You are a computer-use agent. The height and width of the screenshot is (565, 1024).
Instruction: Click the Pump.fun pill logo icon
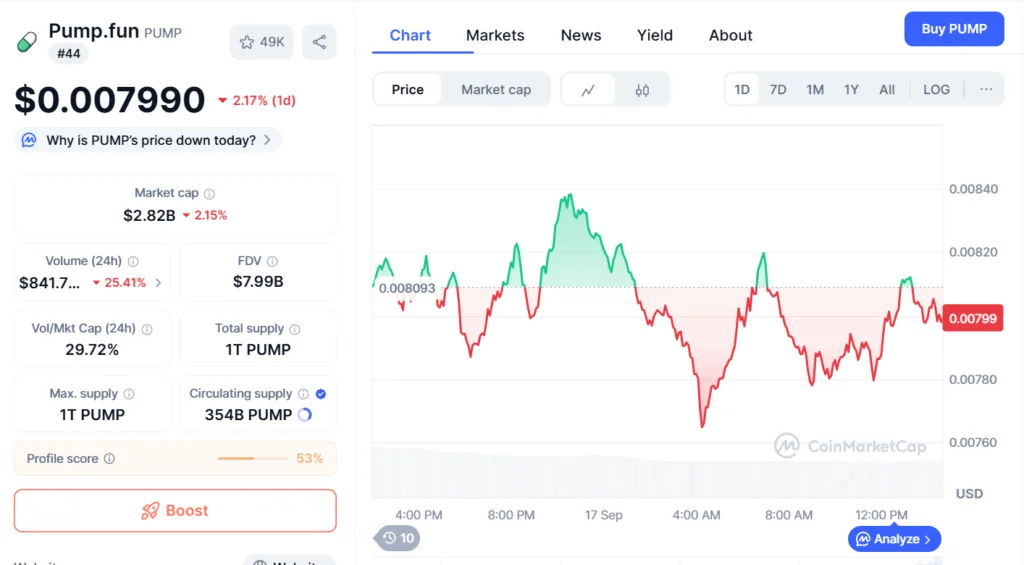[27, 42]
